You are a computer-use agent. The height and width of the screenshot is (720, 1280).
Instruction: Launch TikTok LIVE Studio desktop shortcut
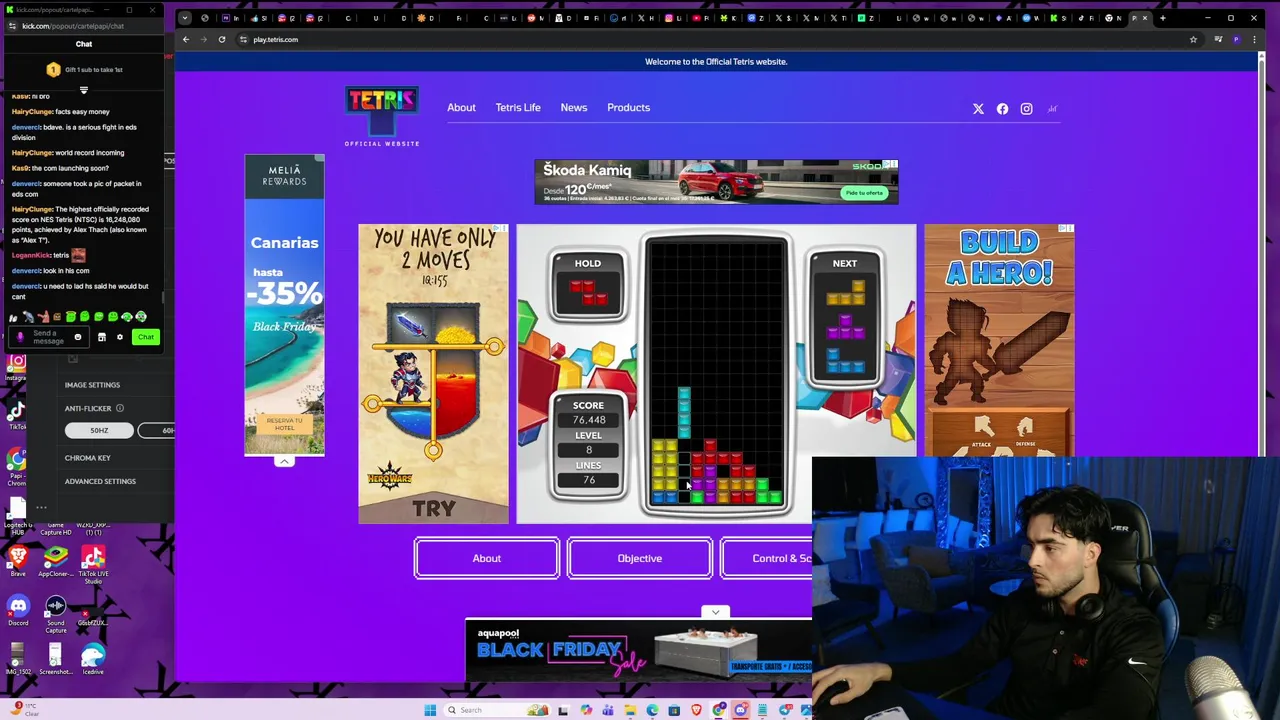(x=93, y=564)
